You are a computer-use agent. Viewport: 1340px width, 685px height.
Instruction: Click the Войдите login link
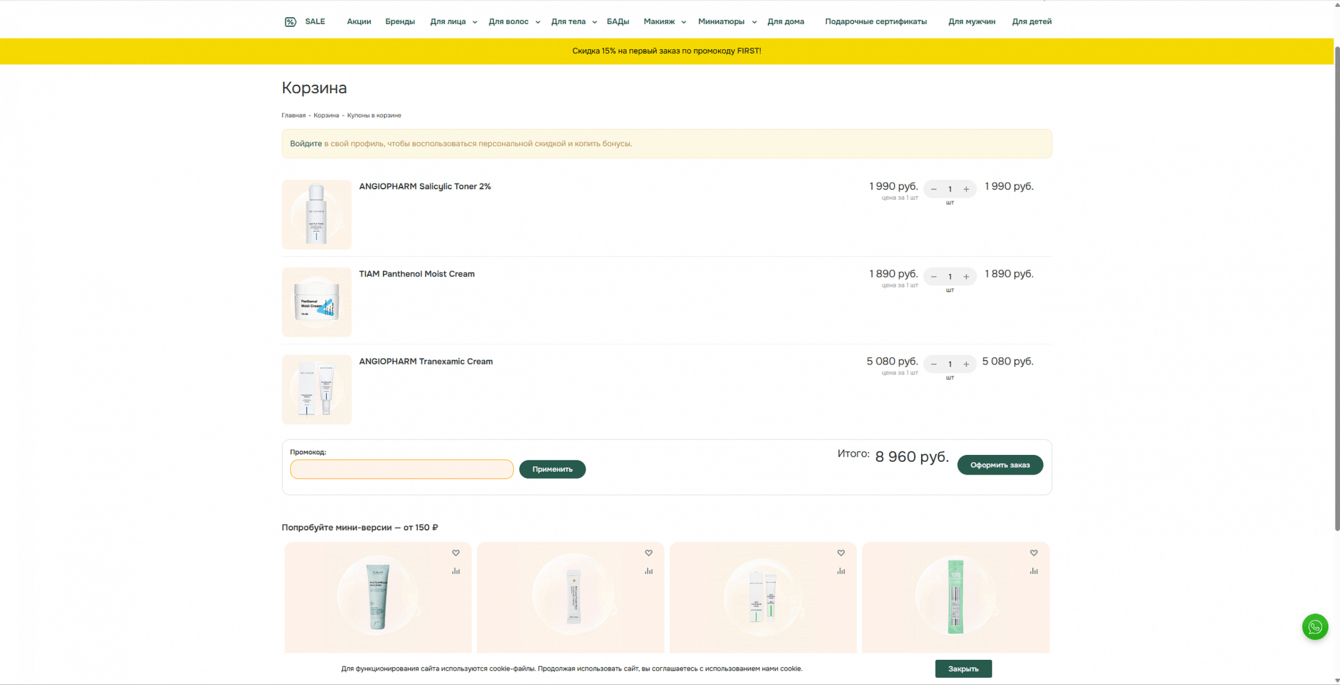pos(306,144)
